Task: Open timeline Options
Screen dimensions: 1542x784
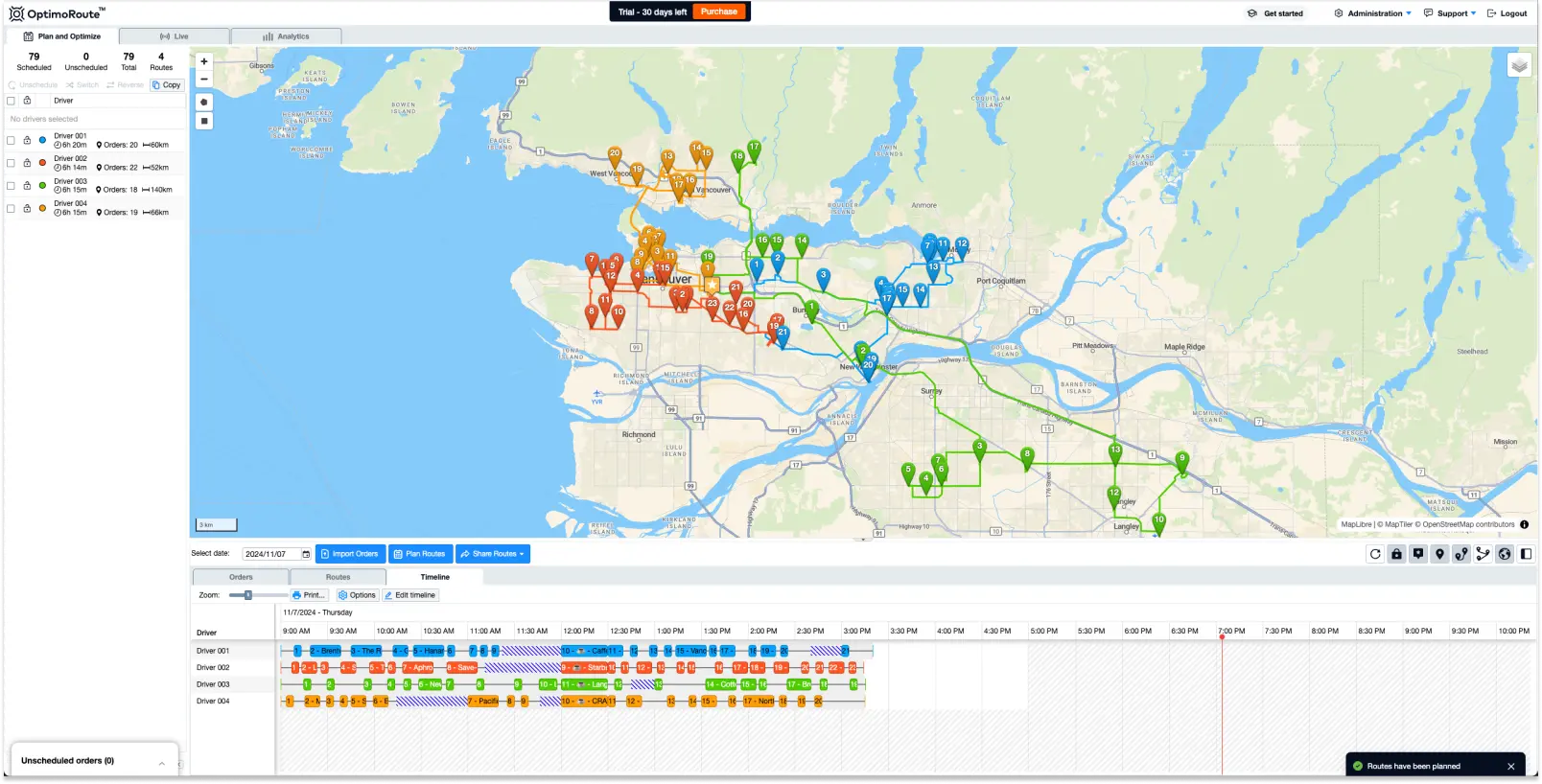Action: pos(357,595)
